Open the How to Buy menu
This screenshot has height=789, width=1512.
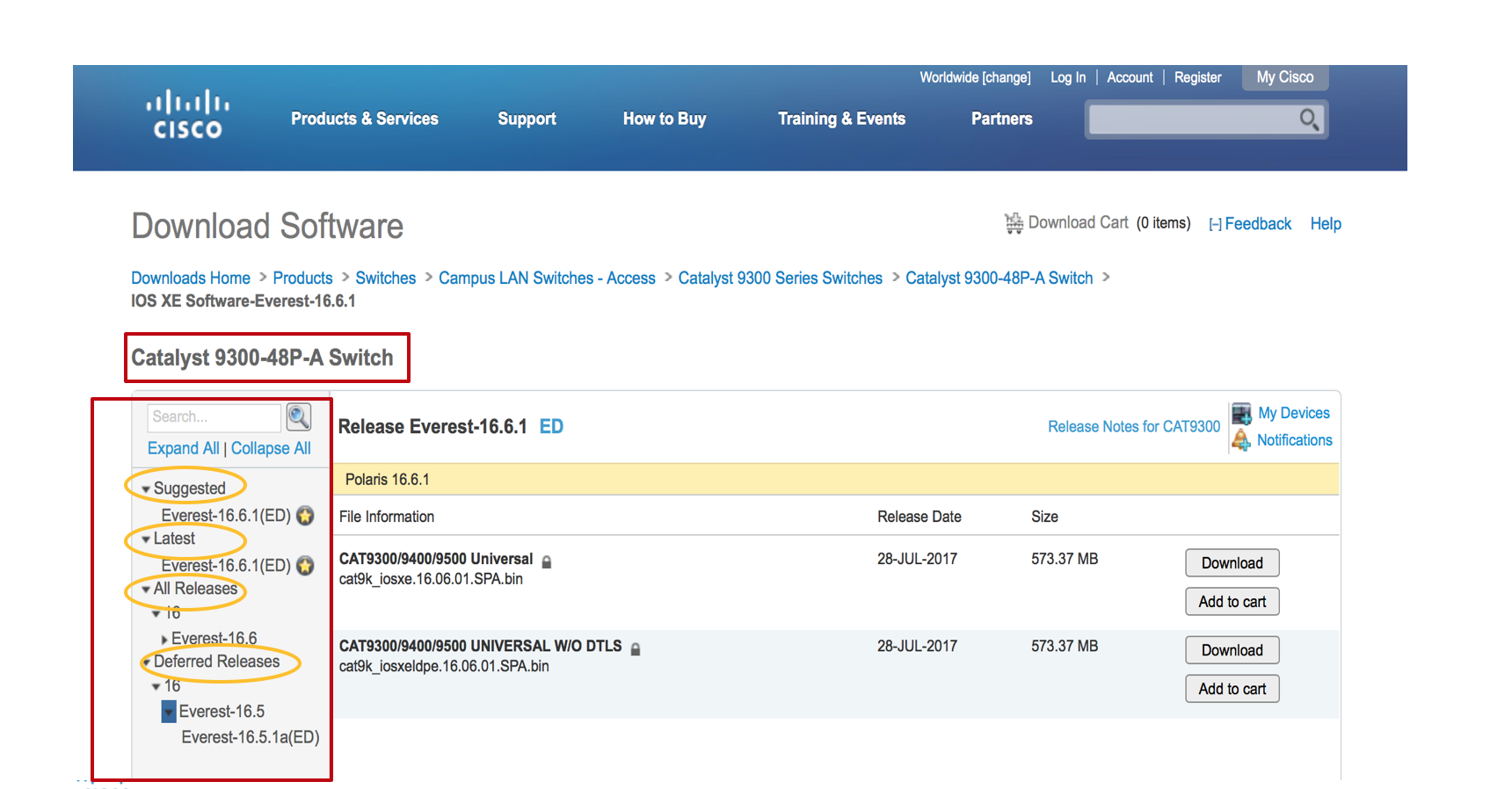pos(665,119)
